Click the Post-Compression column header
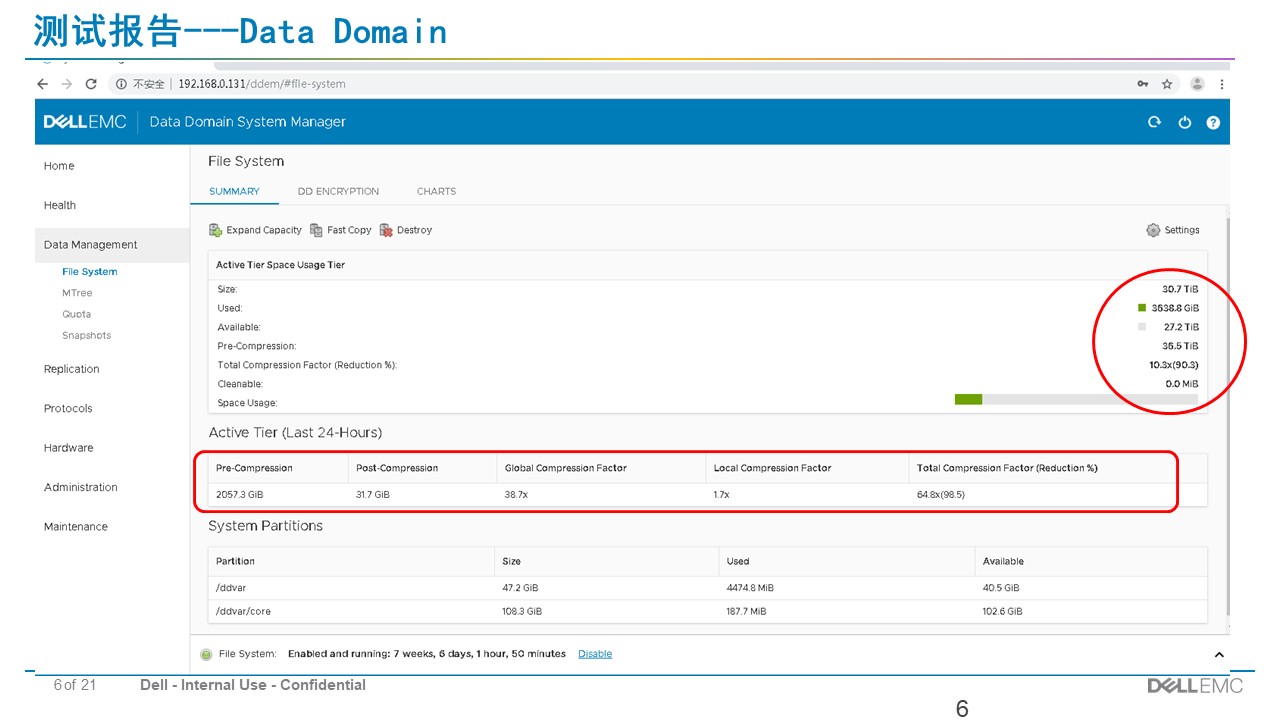The image size is (1280, 720). click(397, 468)
